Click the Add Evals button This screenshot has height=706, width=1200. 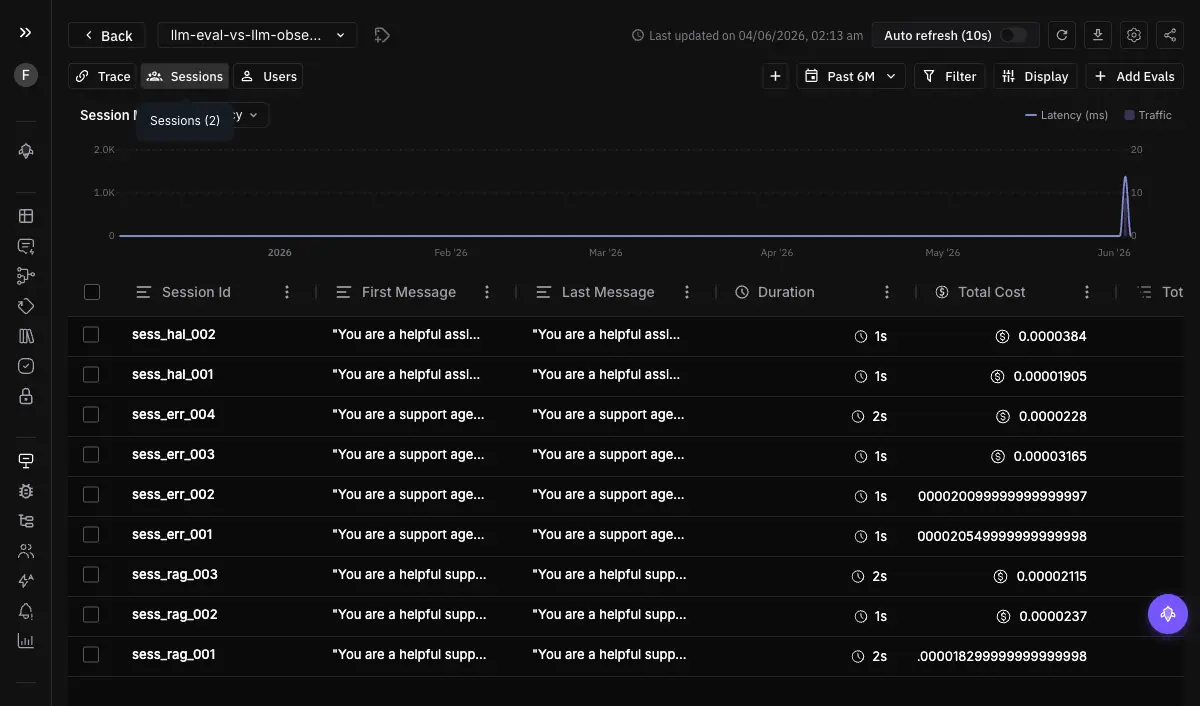pyautogui.click(x=1134, y=76)
